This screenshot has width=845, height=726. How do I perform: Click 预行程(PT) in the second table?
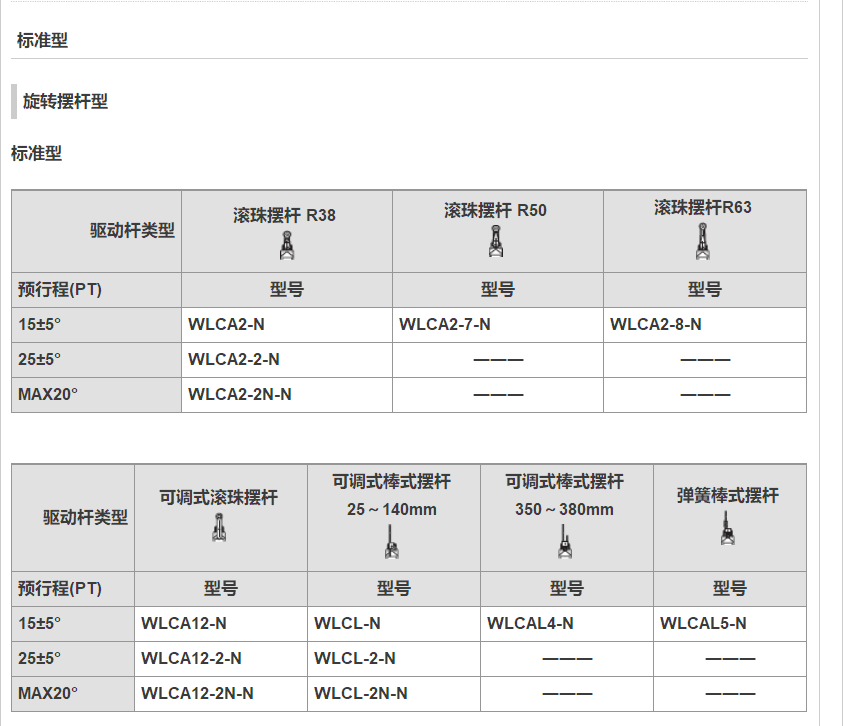(x=60, y=589)
